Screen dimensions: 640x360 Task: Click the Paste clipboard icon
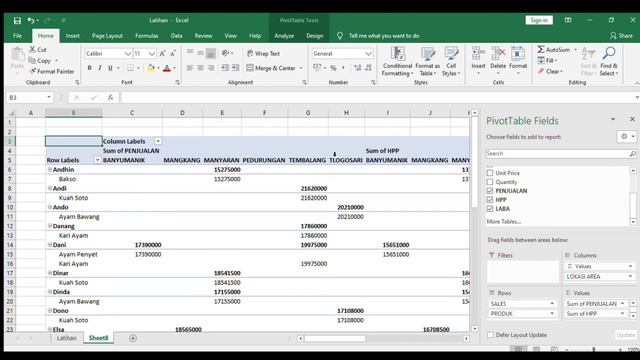point(17,55)
